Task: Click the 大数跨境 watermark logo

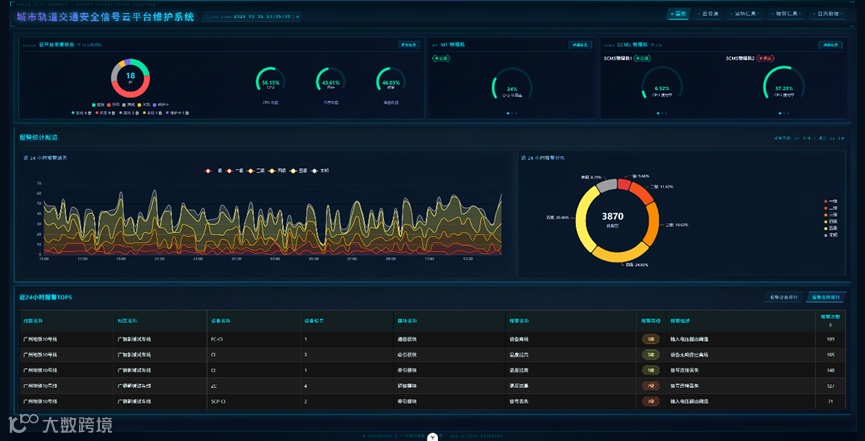Action: click(x=60, y=424)
